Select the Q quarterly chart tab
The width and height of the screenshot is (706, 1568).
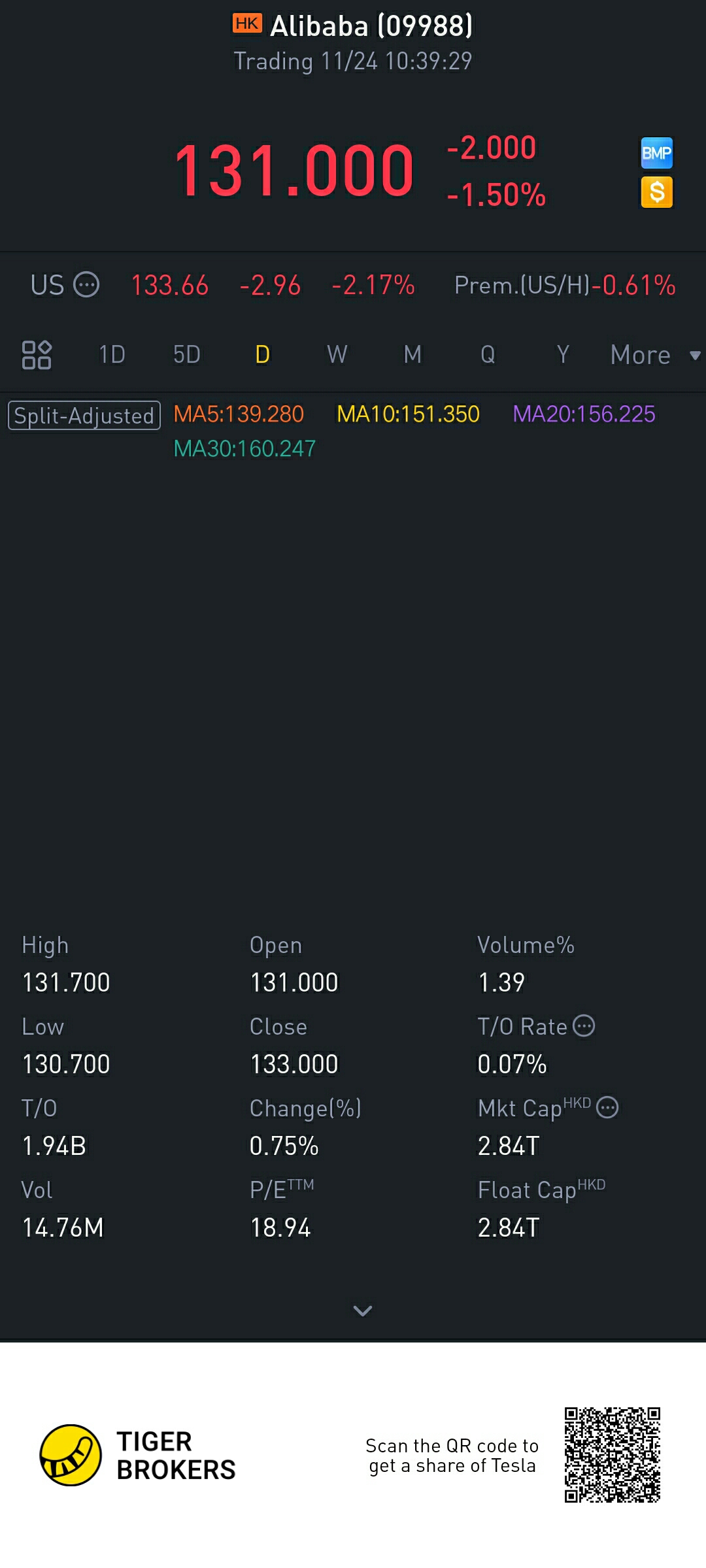click(x=488, y=355)
